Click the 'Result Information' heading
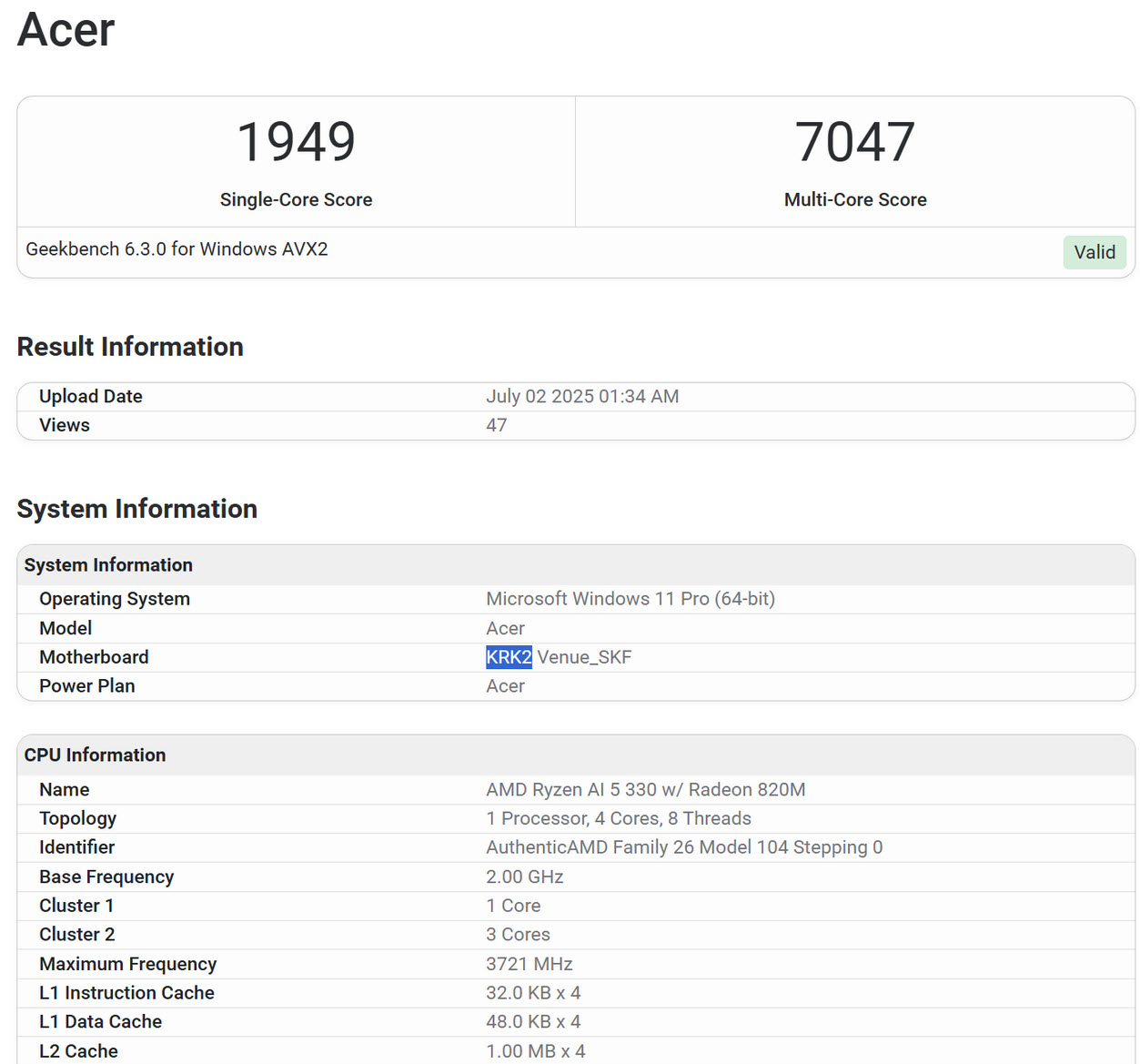The width and height of the screenshot is (1140, 1064). tap(130, 347)
